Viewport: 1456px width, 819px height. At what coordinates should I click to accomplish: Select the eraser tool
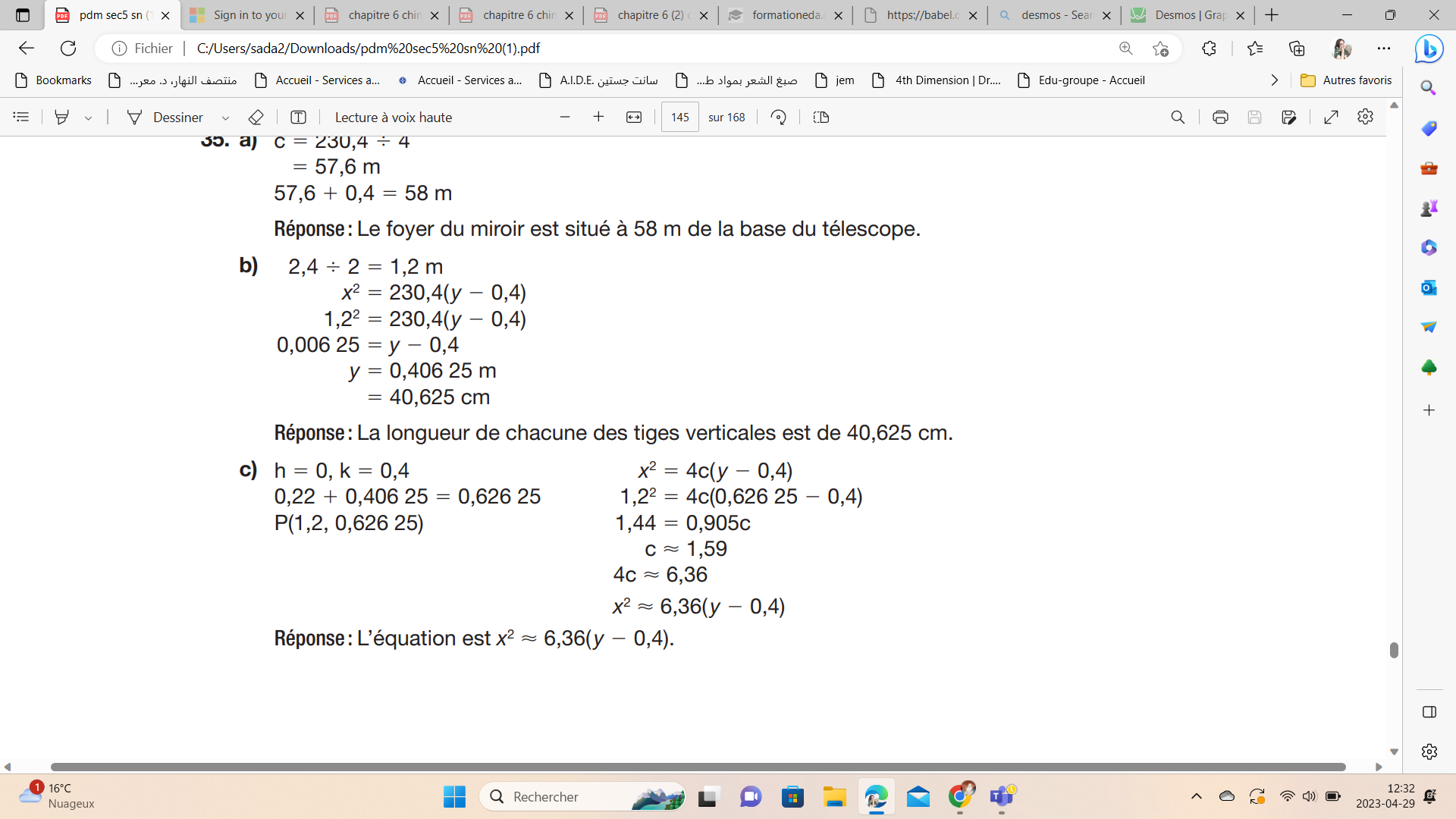256,117
